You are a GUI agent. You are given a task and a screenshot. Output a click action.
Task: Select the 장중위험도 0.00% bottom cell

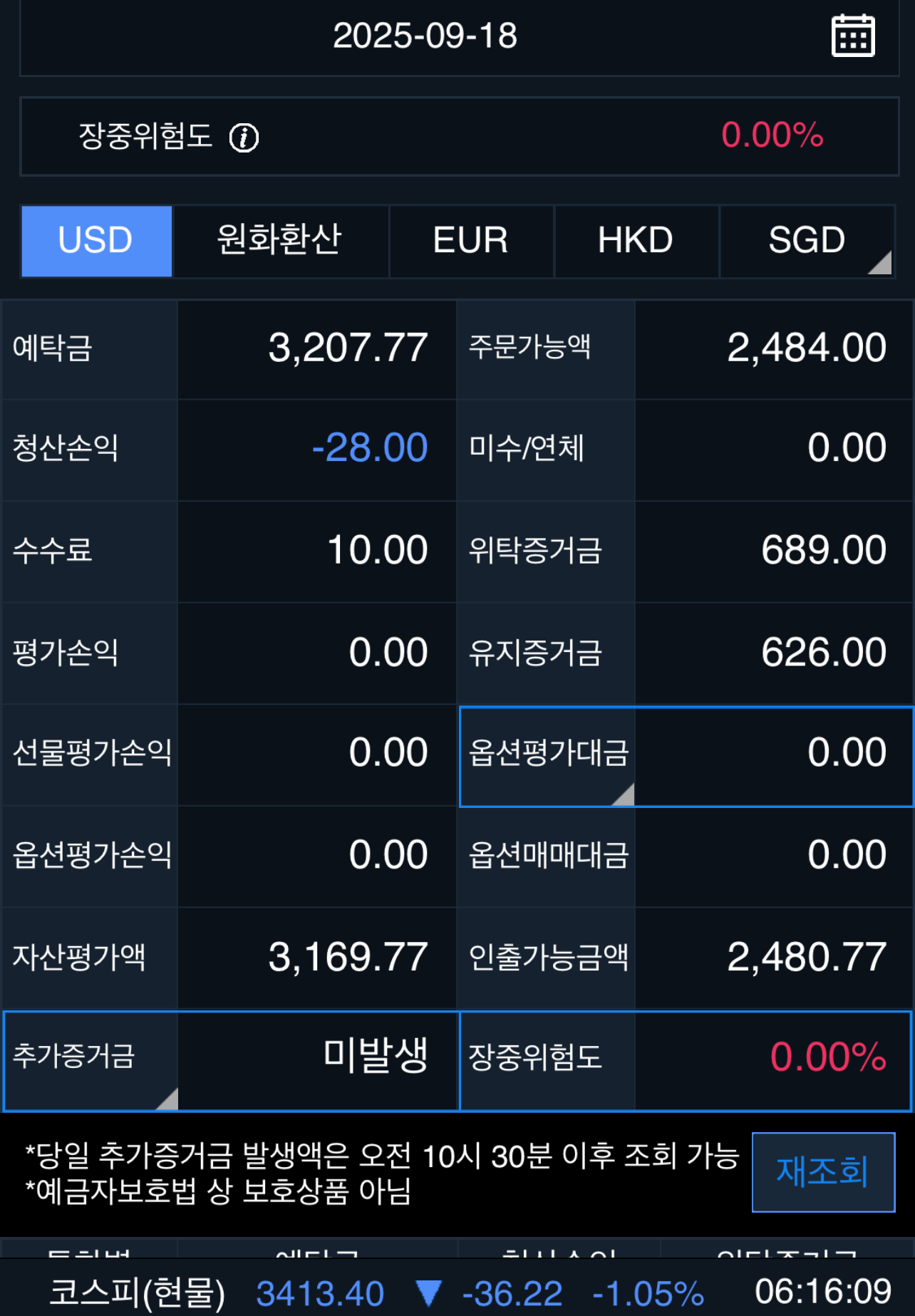pyautogui.click(x=686, y=1060)
